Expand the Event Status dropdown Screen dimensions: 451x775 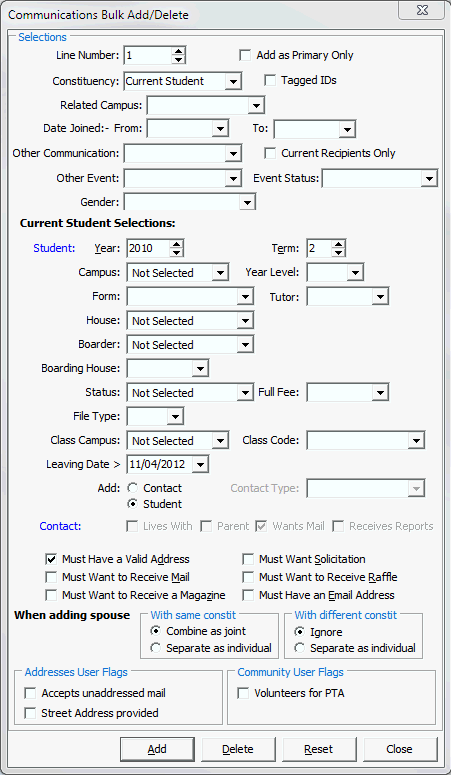coord(429,178)
